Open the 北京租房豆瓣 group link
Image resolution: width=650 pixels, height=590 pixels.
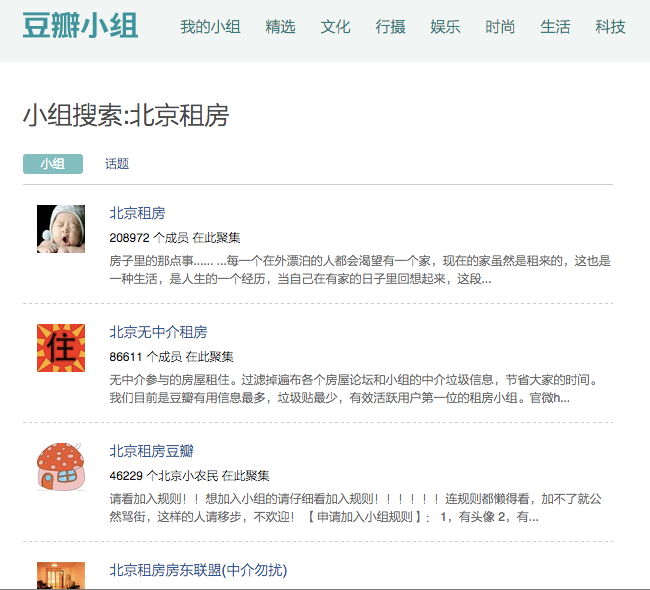click(x=151, y=451)
